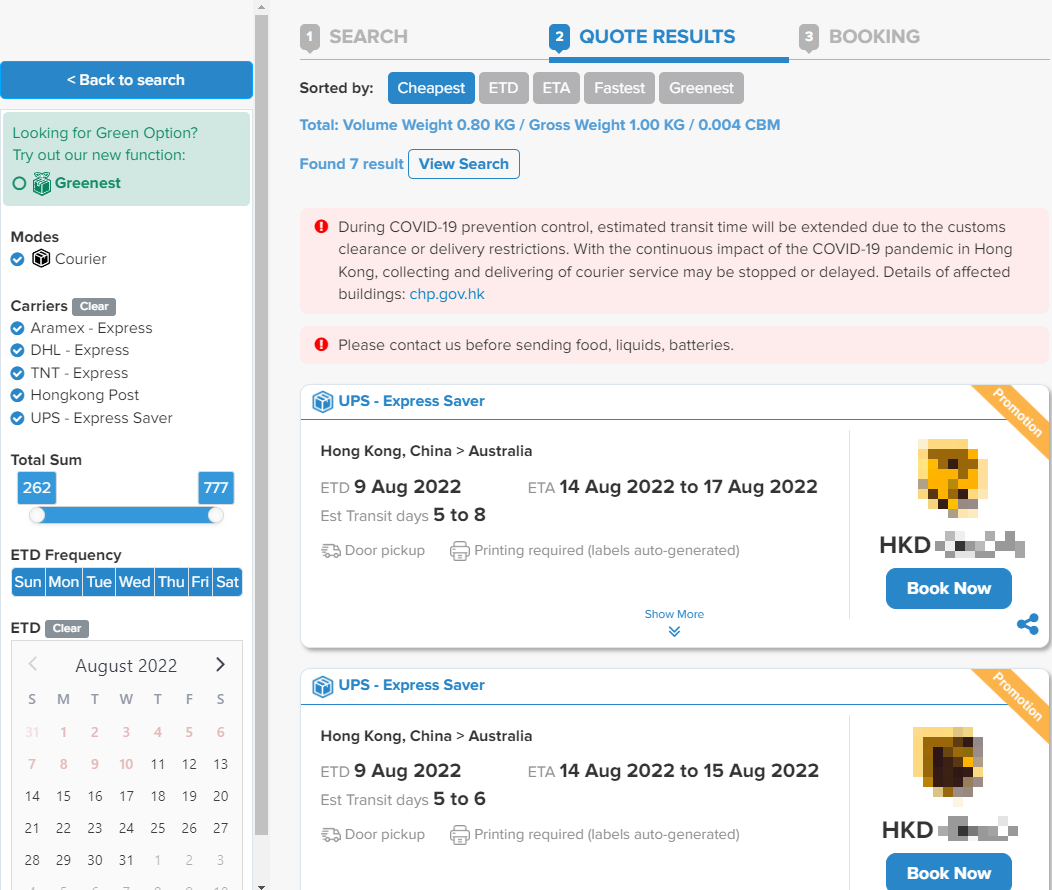Viewport: 1052px width, 890px height.
Task: Sort results by ETD
Action: point(503,88)
